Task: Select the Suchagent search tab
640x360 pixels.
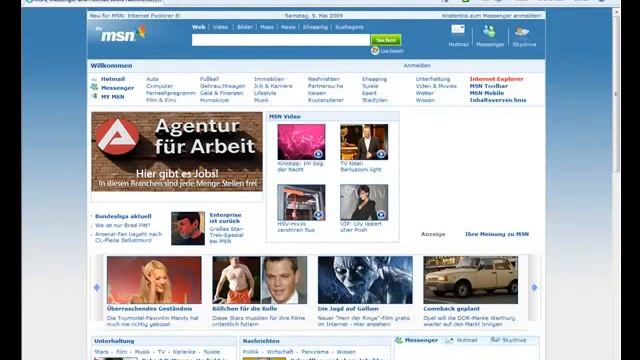Action: click(349, 27)
